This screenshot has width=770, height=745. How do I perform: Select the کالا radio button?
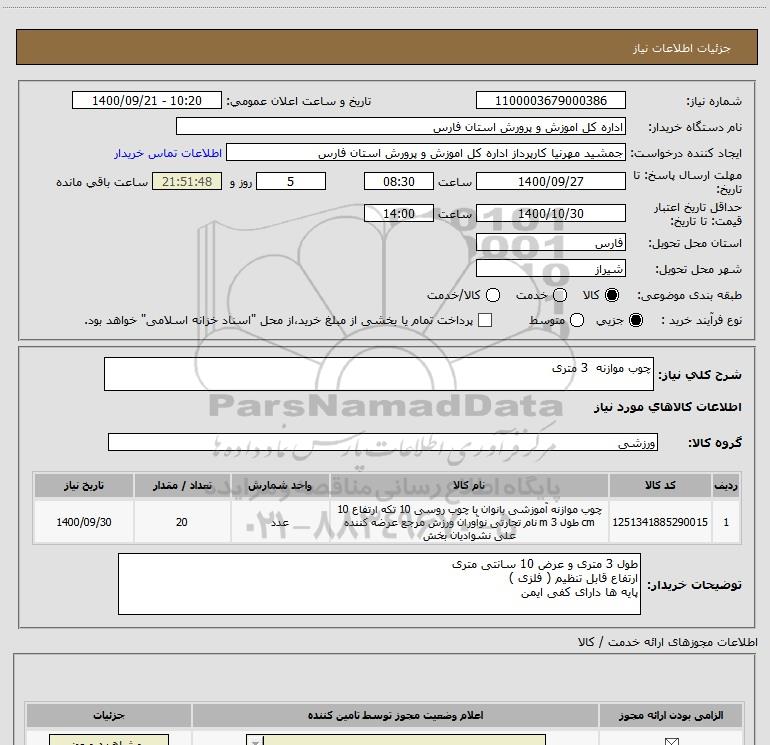[612, 295]
